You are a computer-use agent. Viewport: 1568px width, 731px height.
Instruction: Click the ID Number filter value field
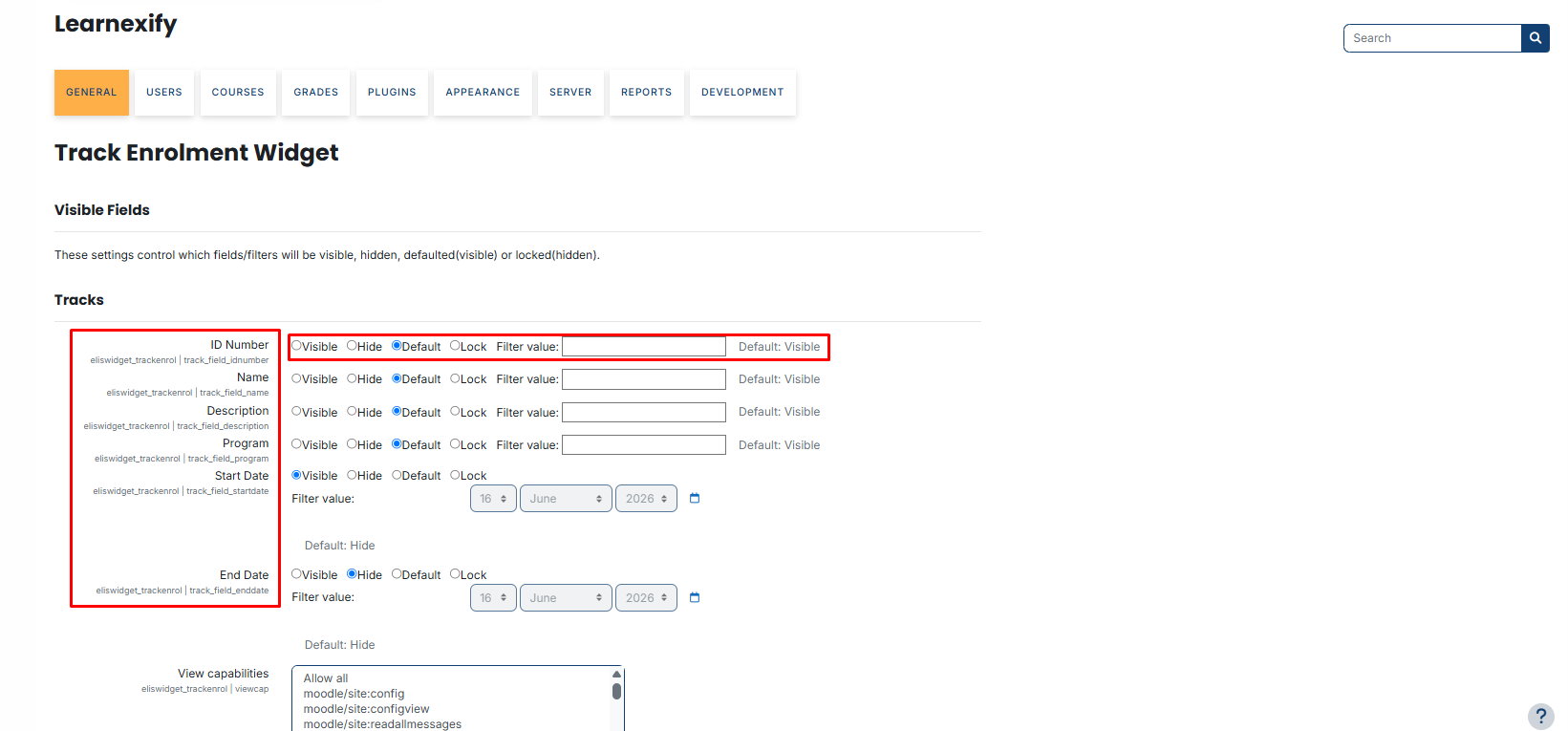pyautogui.click(x=644, y=347)
